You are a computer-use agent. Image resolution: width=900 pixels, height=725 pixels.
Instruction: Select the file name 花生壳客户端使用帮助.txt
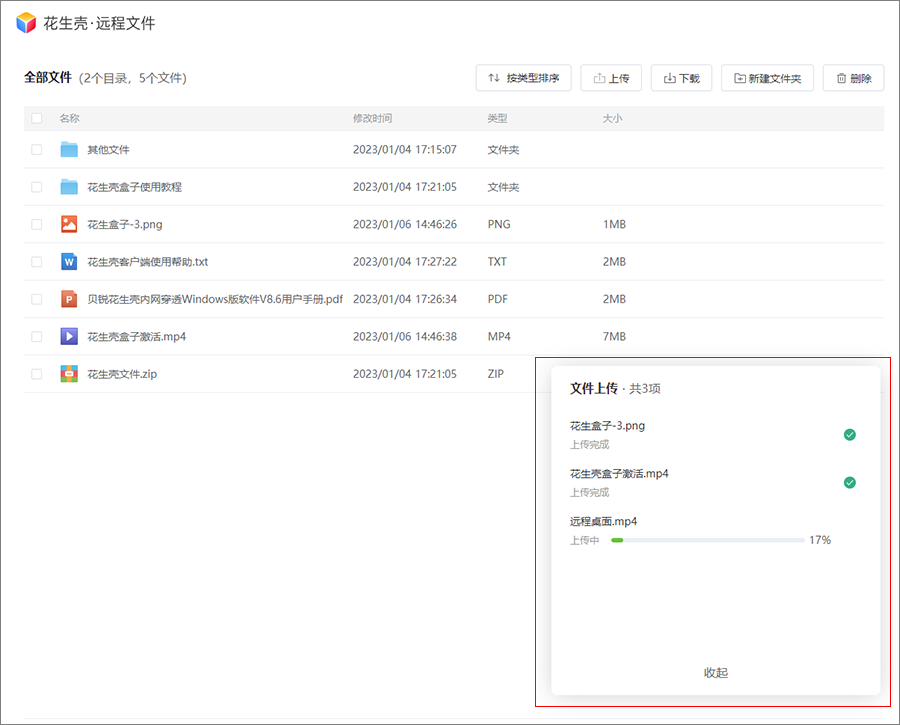[x=148, y=262]
